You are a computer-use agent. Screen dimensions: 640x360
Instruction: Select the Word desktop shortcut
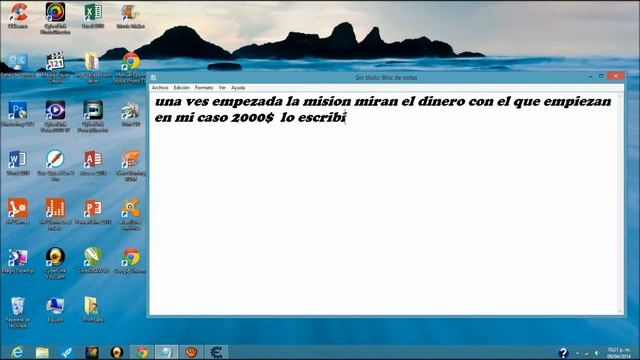(x=18, y=162)
